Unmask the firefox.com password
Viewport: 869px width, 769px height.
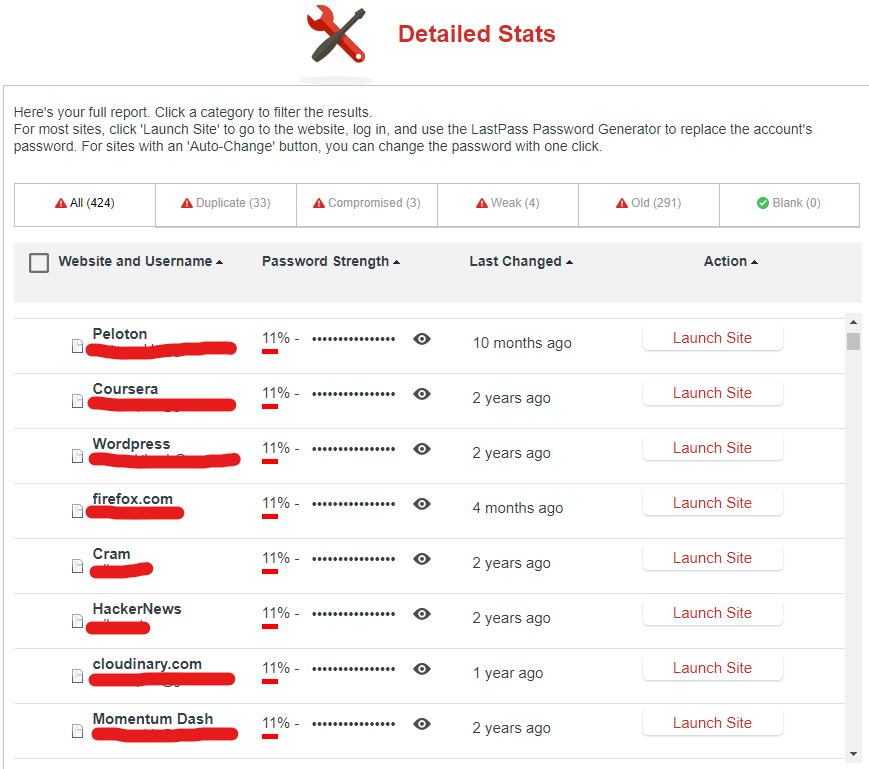click(x=422, y=503)
